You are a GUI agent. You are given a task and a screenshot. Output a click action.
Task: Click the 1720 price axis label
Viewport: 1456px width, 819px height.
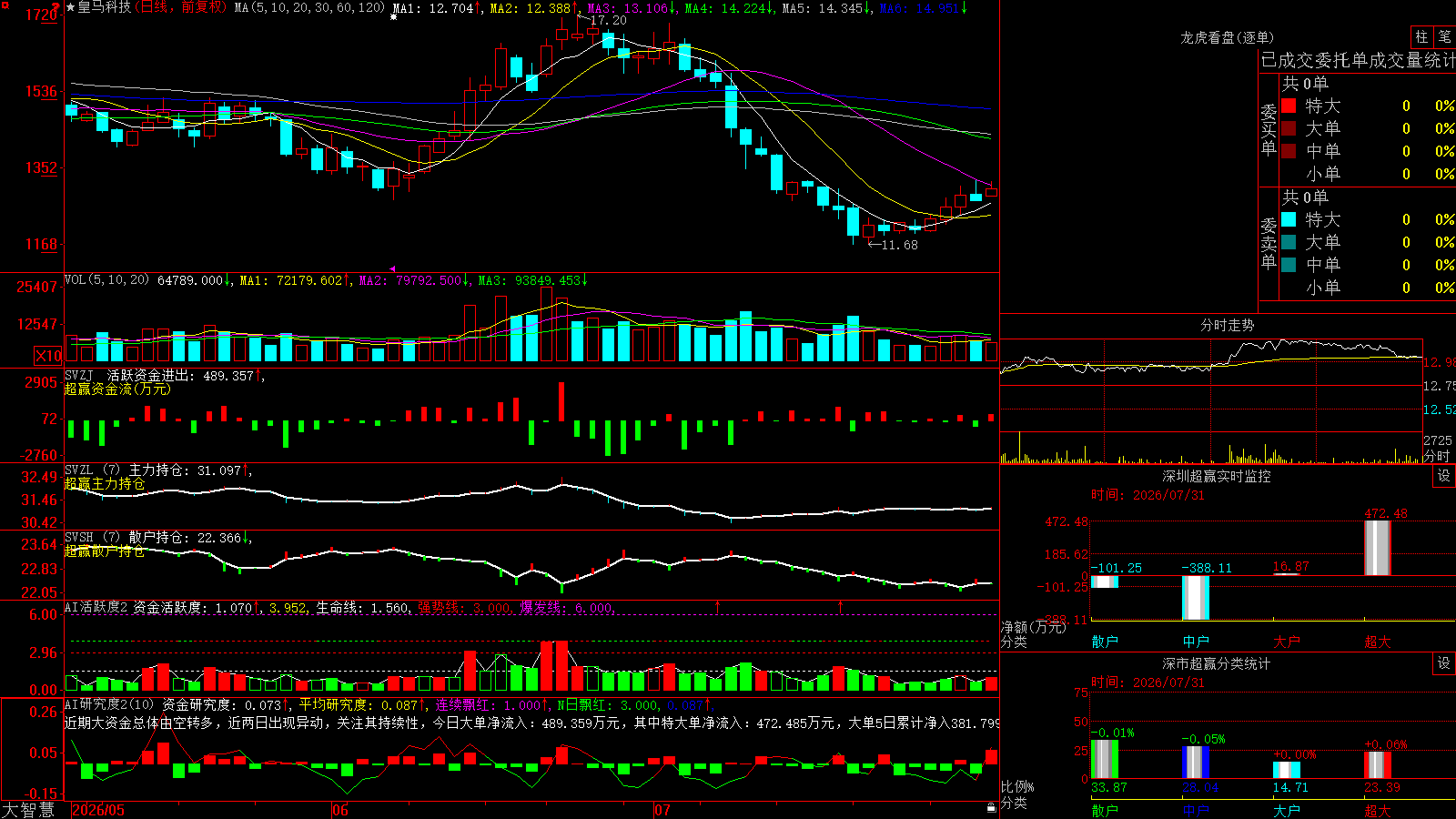pyautogui.click(x=42, y=15)
